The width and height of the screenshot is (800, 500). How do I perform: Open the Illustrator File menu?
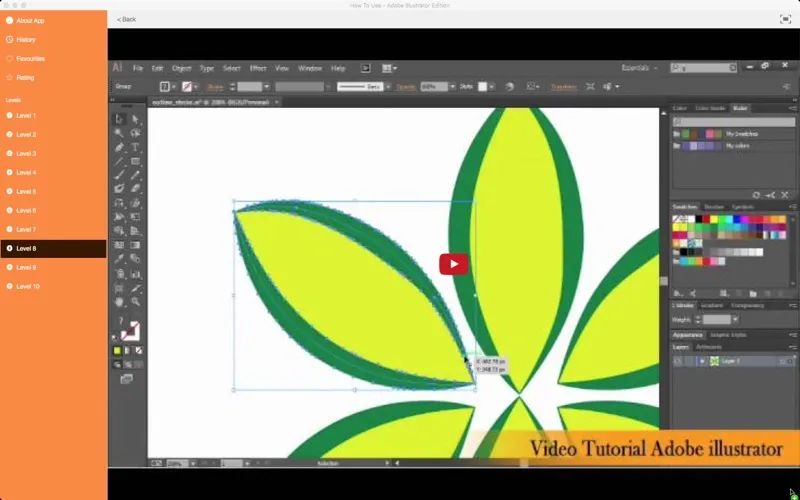coord(138,68)
